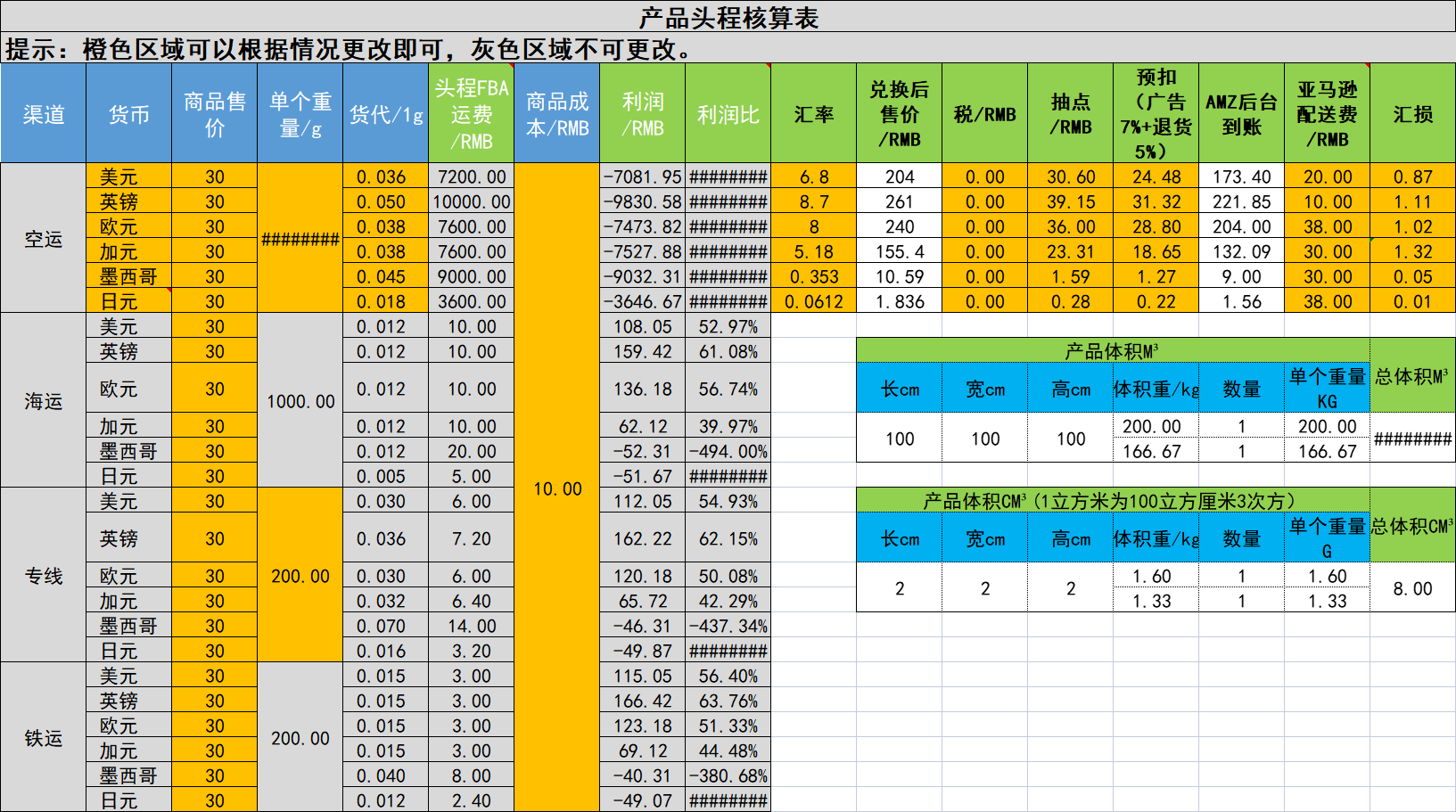Select the 汇率 header cell
1456x812 pixels.
pyautogui.click(x=813, y=113)
